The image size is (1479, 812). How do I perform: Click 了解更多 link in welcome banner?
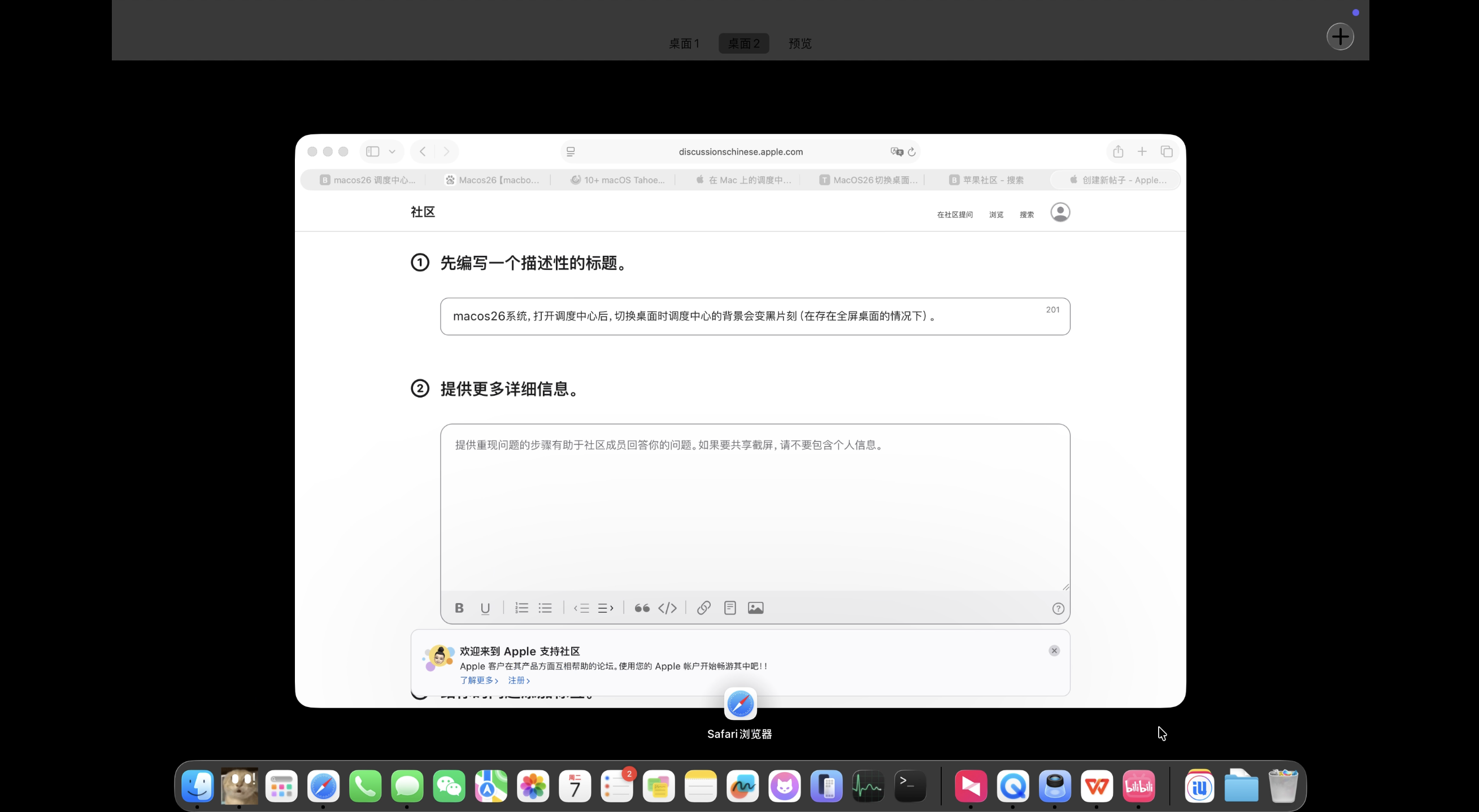tap(478, 680)
